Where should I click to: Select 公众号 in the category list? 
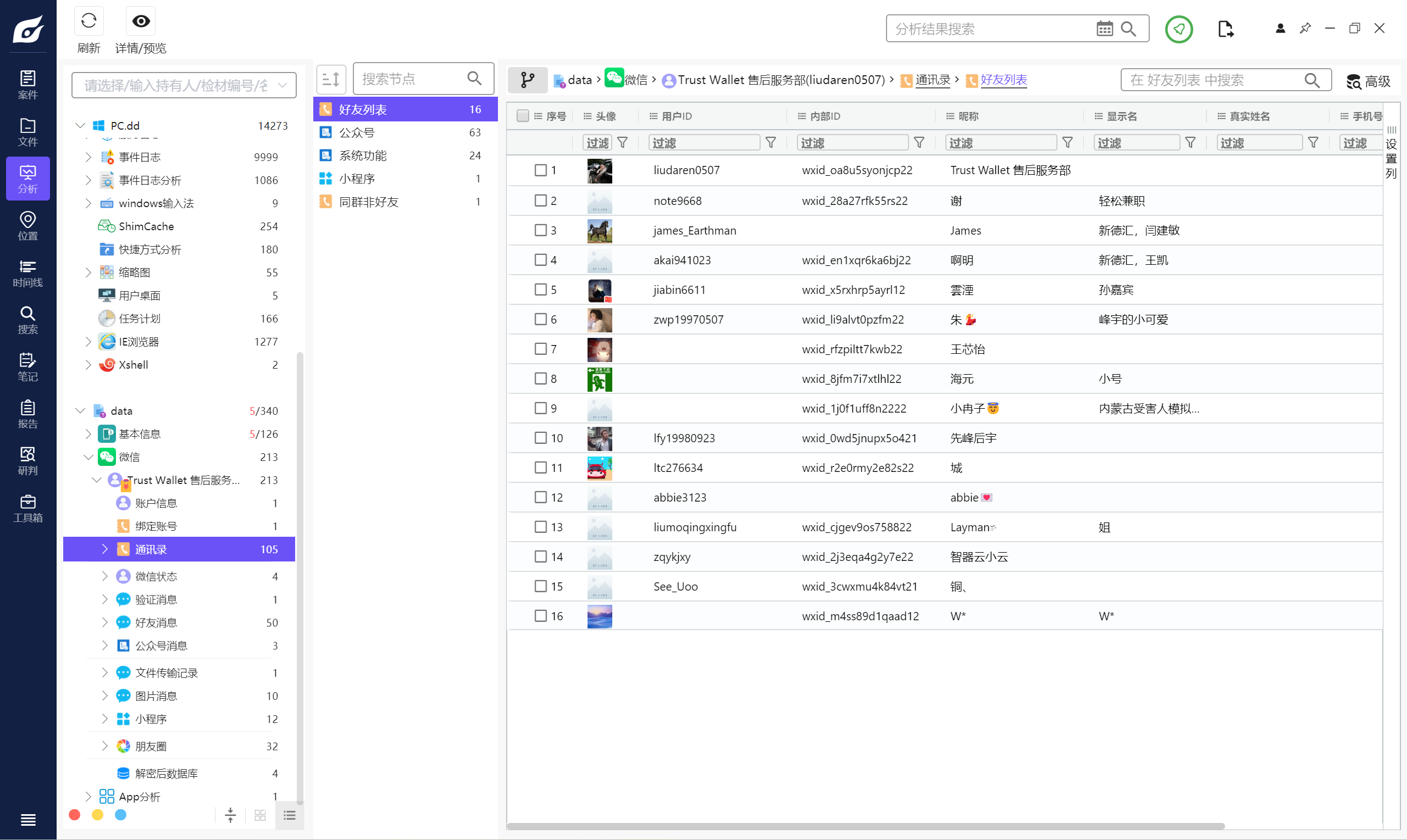pos(357,132)
